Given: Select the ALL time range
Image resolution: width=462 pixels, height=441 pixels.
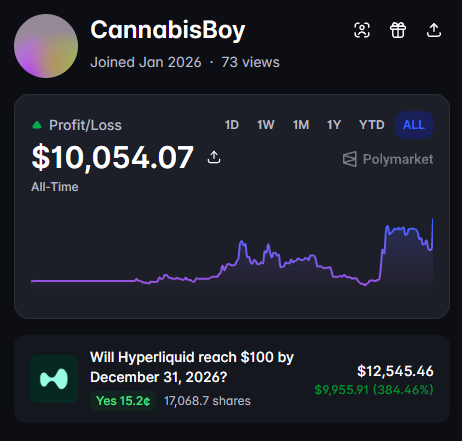Looking at the screenshot, I should (414, 125).
